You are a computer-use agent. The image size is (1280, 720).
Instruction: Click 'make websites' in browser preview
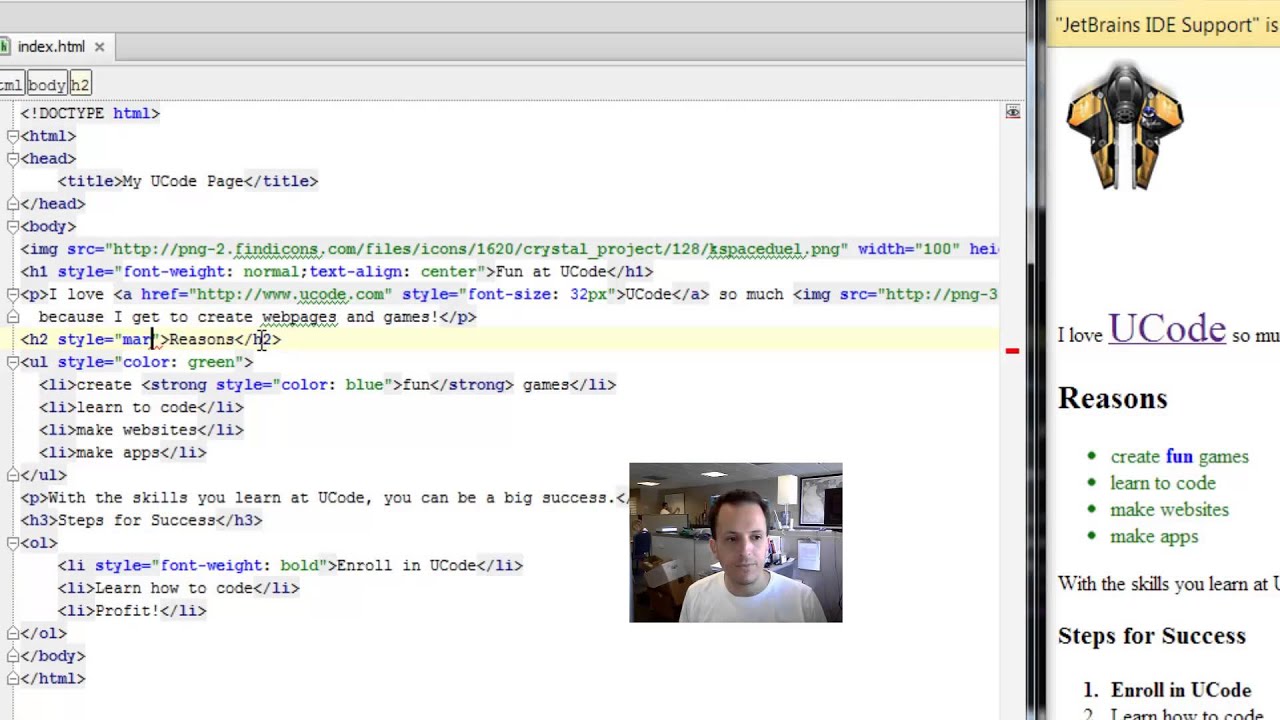pyautogui.click(x=1169, y=510)
